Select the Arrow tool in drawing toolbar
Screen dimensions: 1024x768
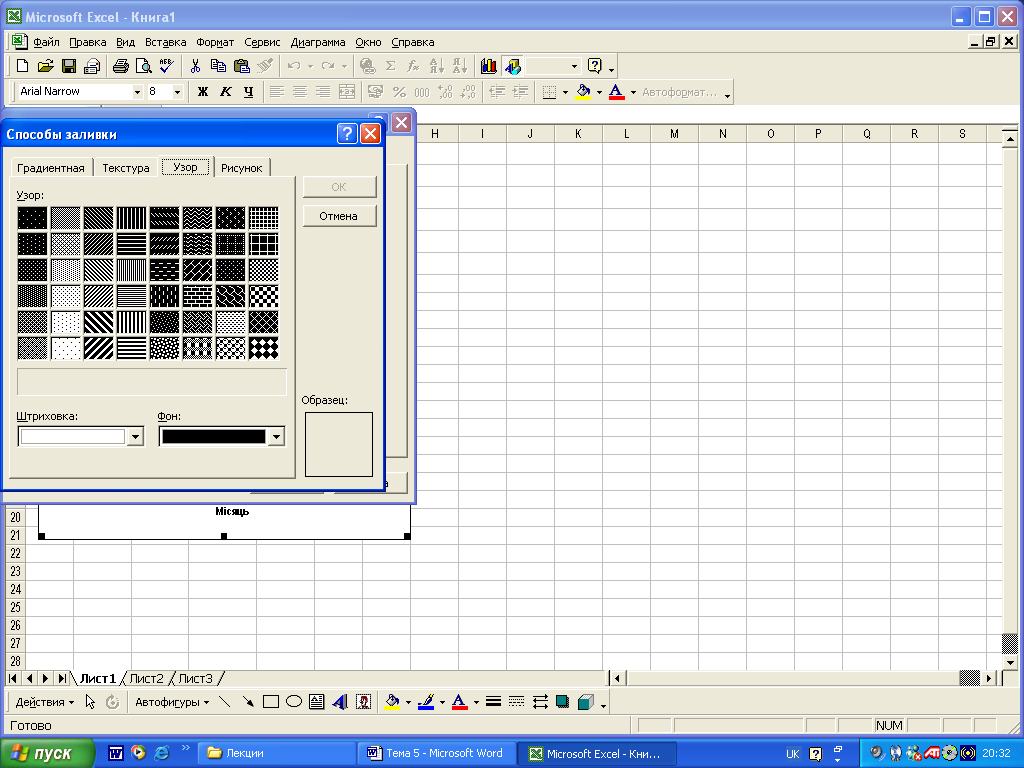(248, 702)
